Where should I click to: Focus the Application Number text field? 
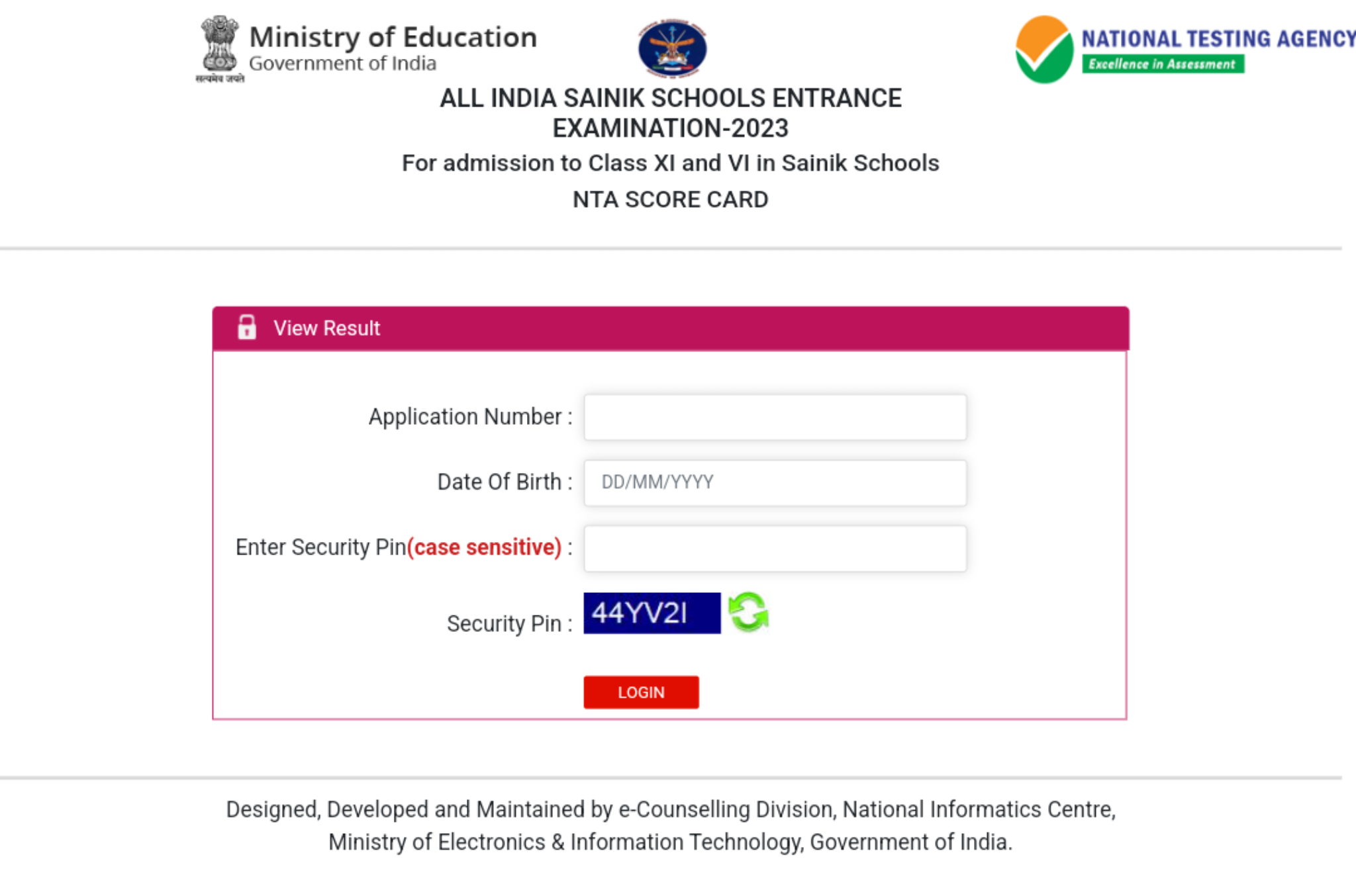775,418
